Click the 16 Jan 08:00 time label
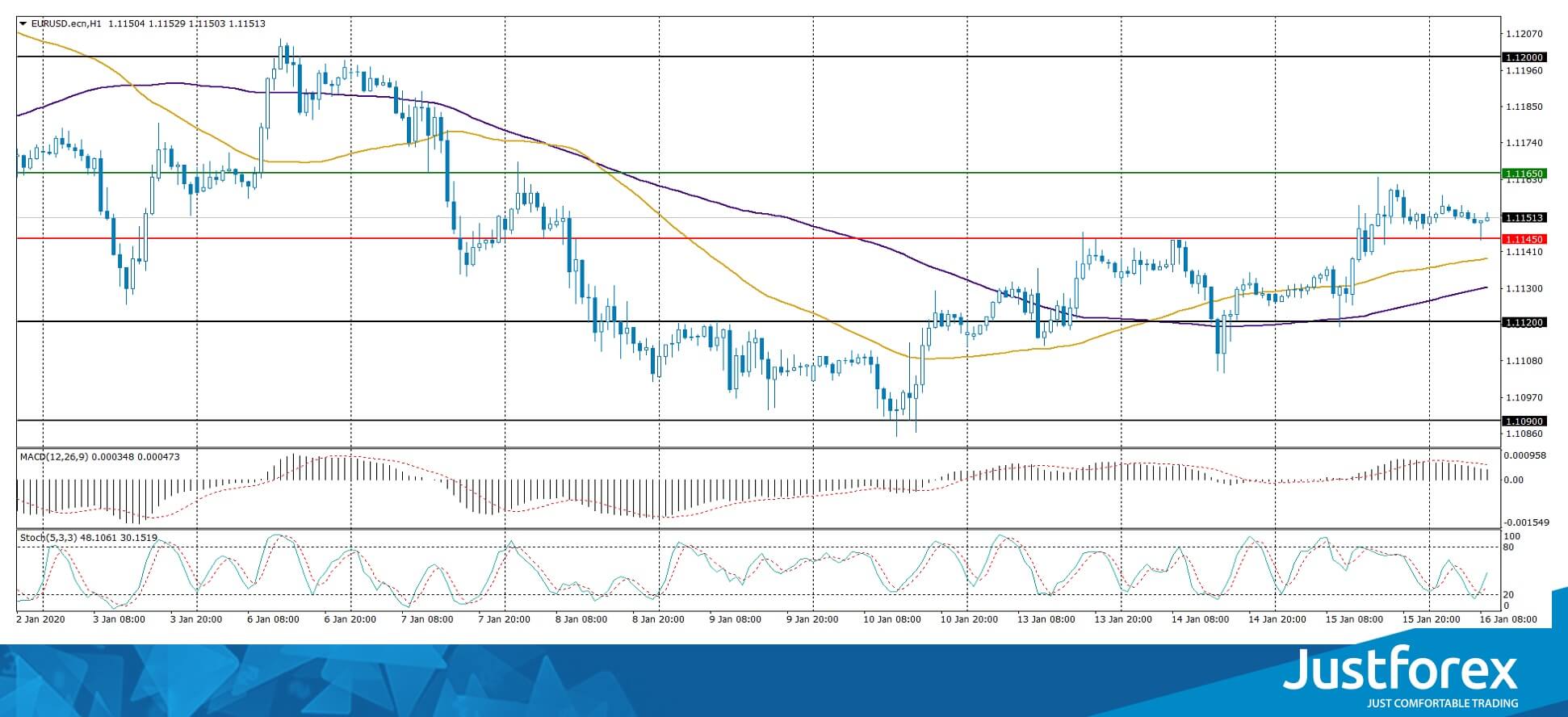 click(x=1508, y=620)
